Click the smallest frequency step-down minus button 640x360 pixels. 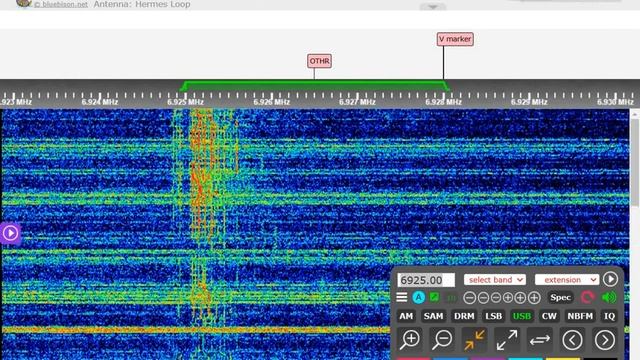[x=496, y=298]
